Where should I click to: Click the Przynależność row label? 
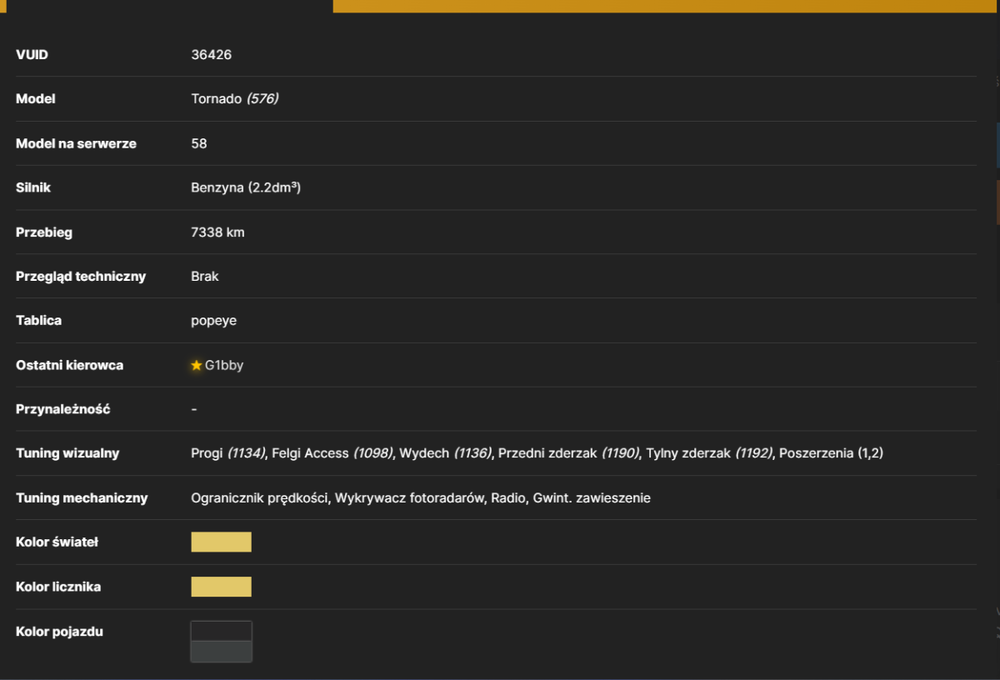(x=63, y=410)
